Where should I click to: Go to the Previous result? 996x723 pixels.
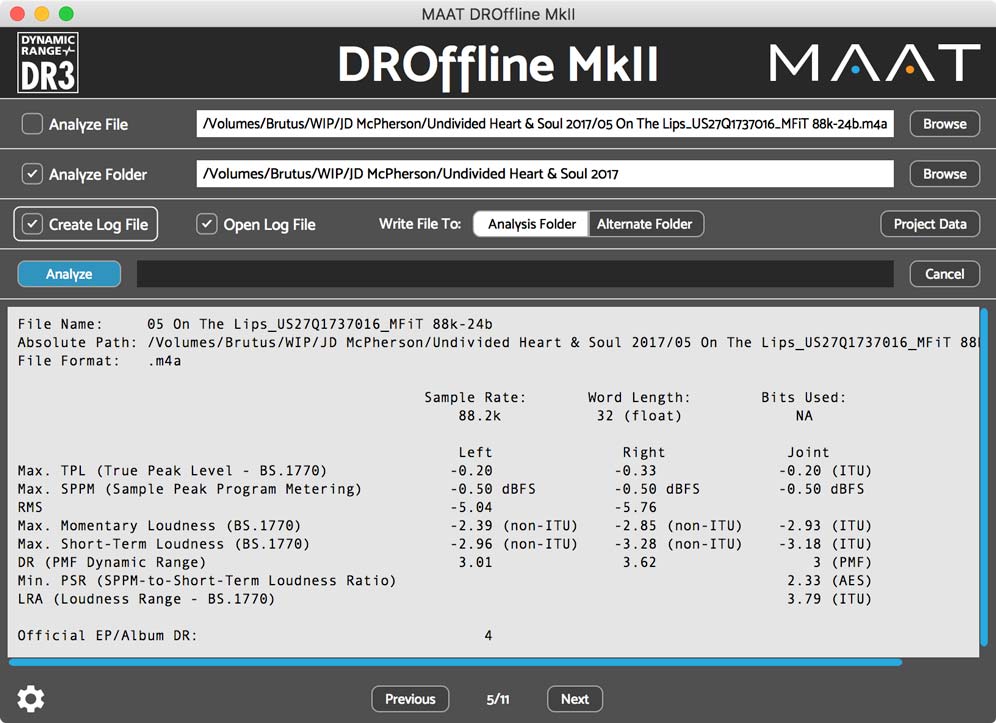(410, 699)
